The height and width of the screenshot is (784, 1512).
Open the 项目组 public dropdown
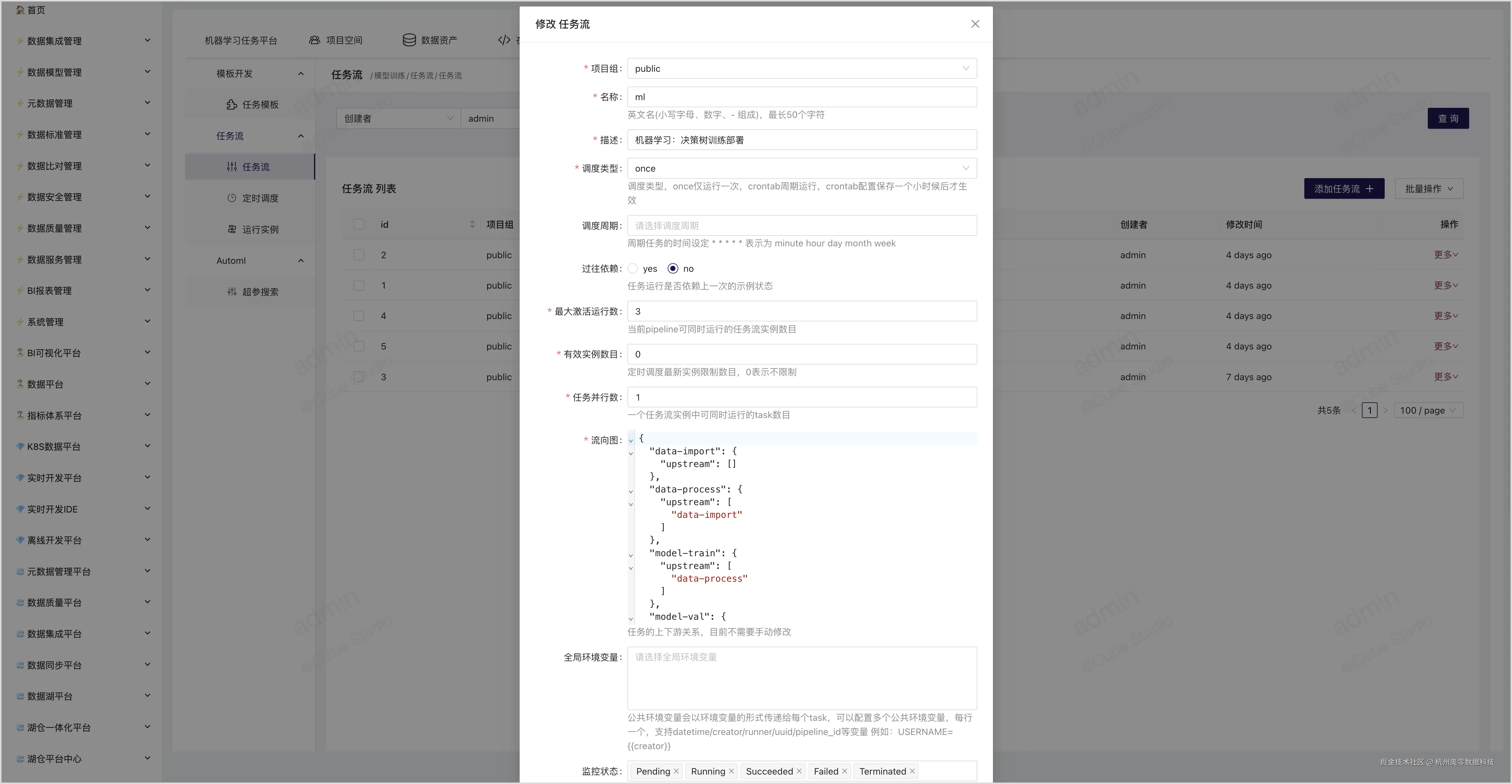801,69
